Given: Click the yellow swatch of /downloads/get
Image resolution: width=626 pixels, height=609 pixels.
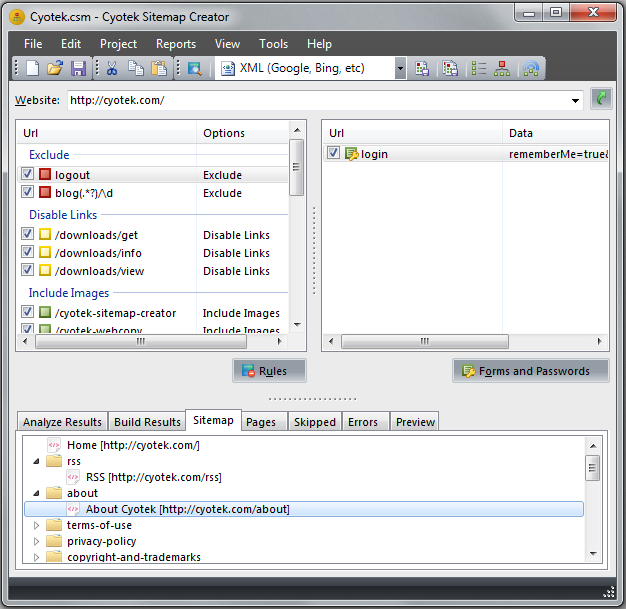Looking at the screenshot, I should coord(45,234).
